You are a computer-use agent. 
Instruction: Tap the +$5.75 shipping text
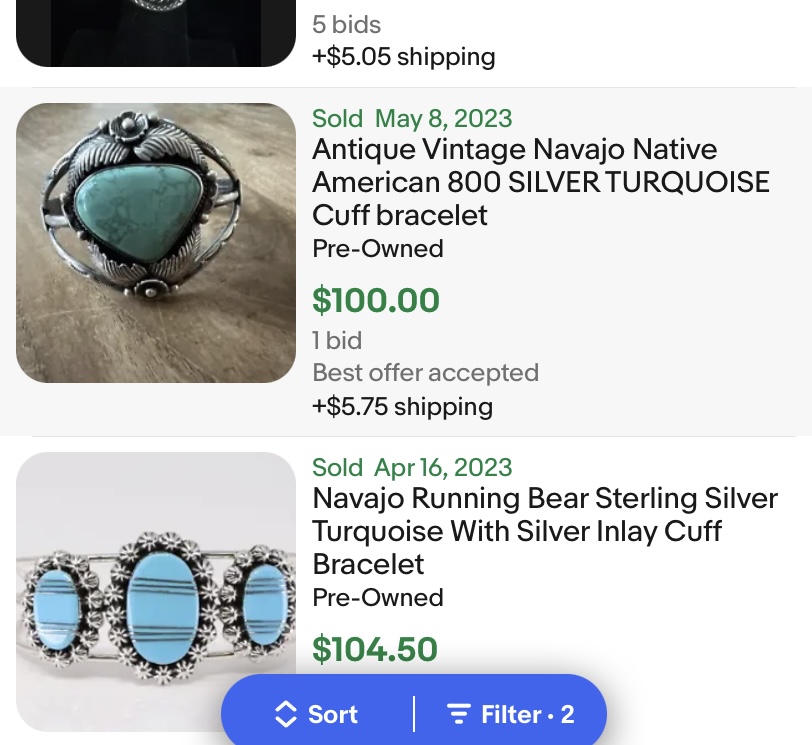[402, 407]
